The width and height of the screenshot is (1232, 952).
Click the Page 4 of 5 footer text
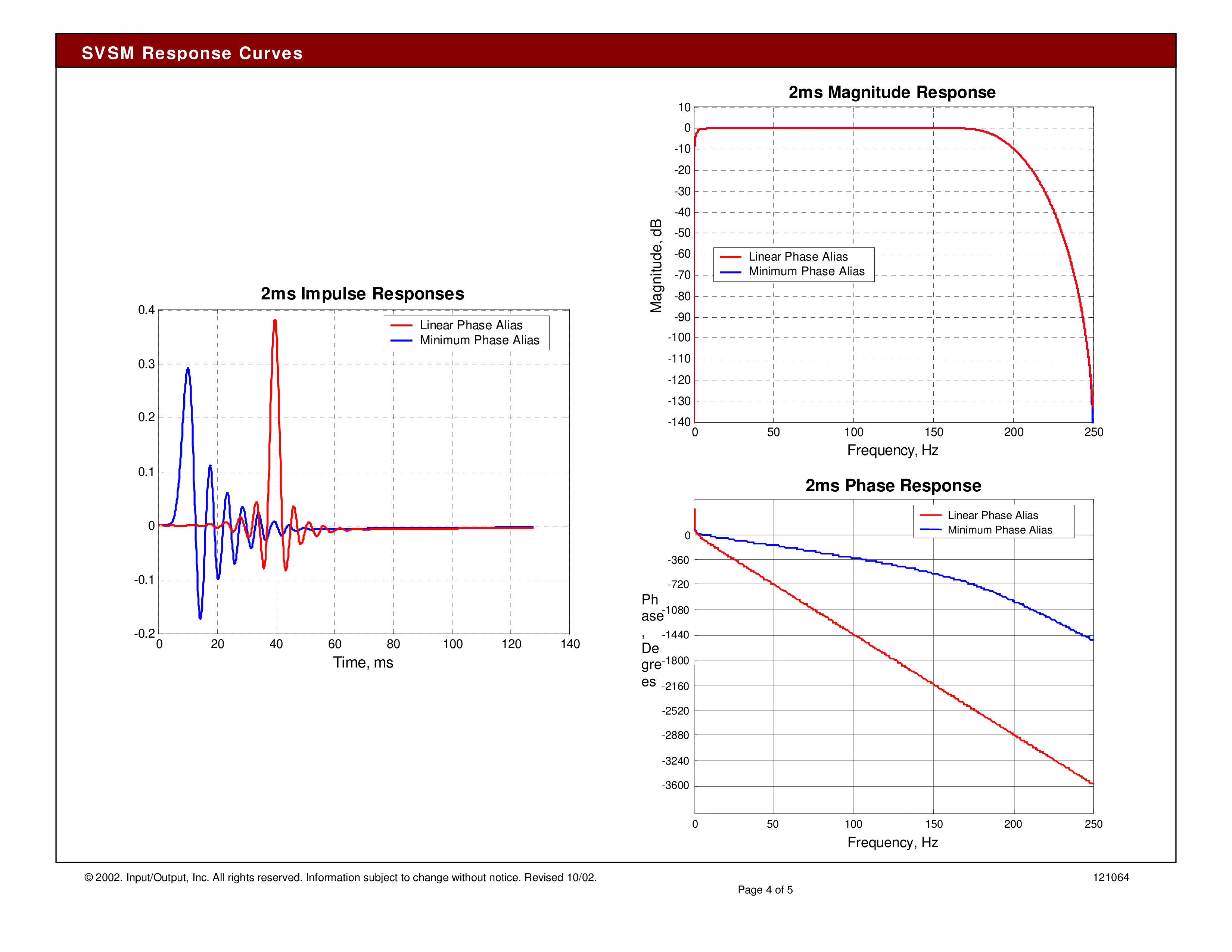point(765,889)
